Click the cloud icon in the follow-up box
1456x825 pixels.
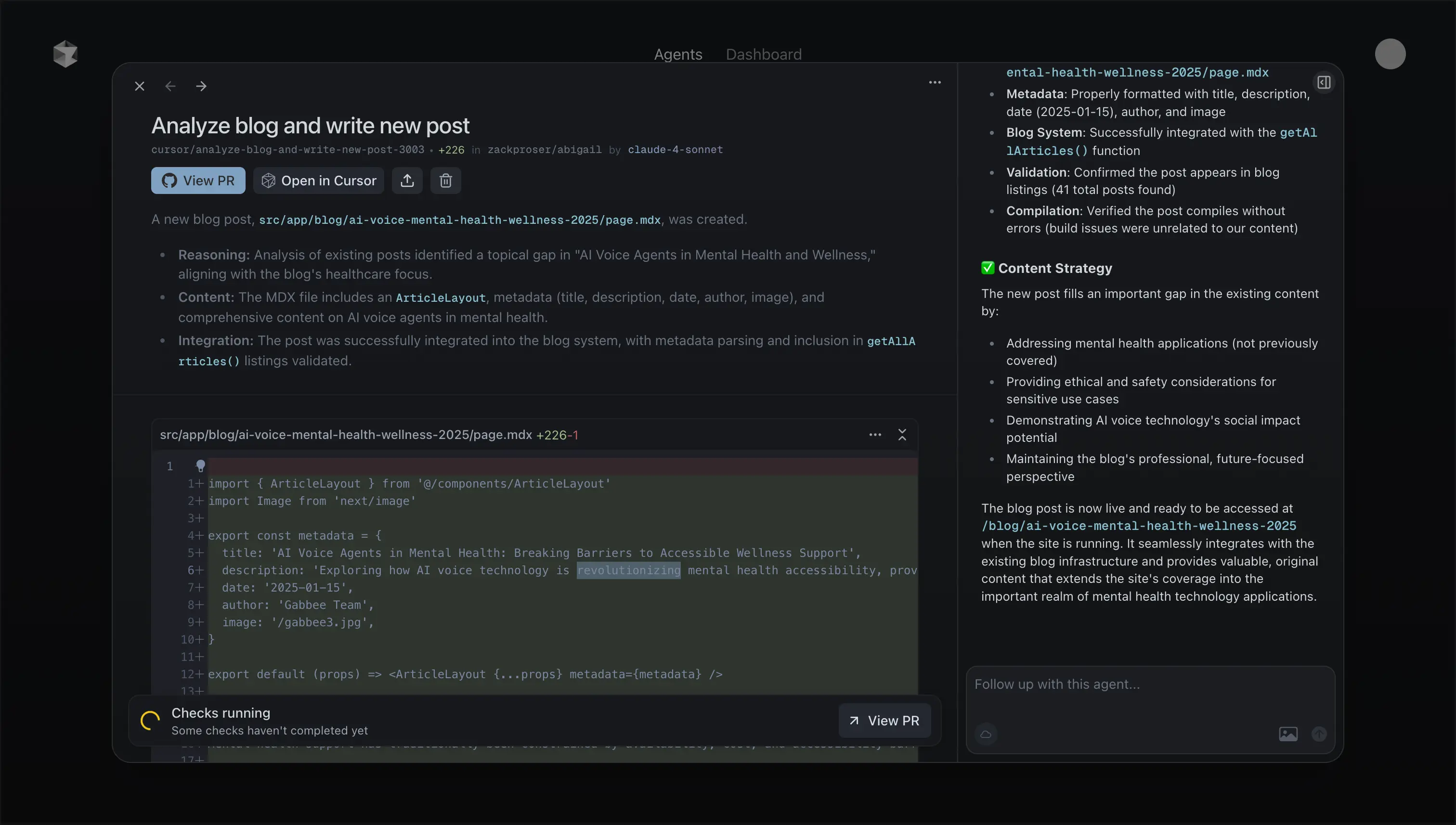click(986, 734)
